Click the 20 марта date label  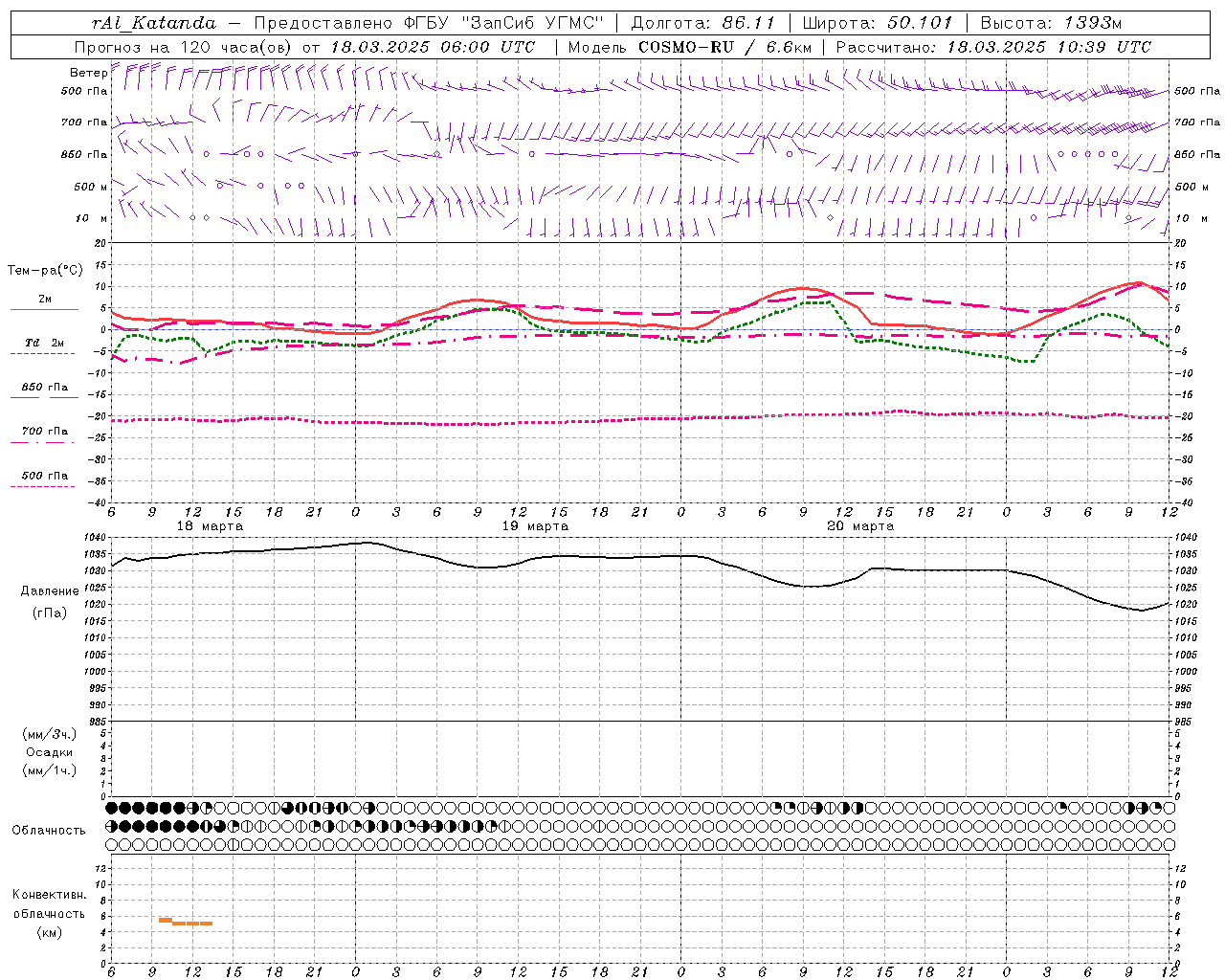[860, 526]
